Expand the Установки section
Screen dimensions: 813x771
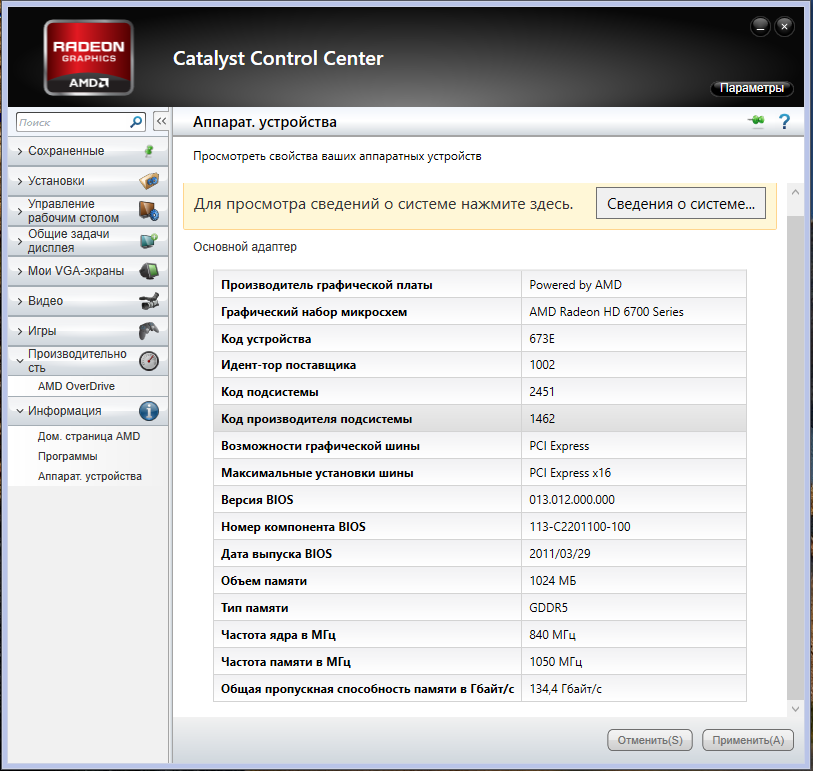[x=20, y=181]
